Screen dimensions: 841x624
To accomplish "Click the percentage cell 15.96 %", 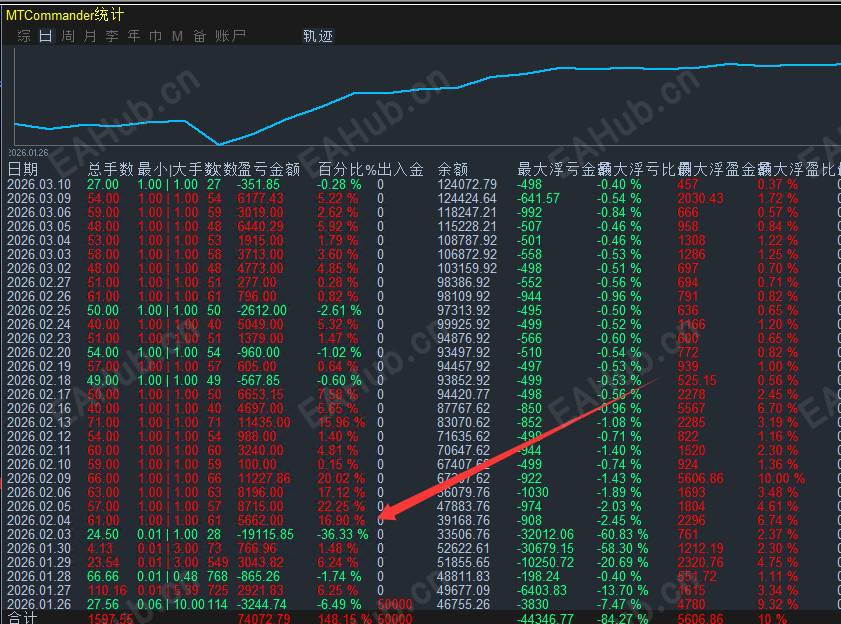I will coord(341,422).
